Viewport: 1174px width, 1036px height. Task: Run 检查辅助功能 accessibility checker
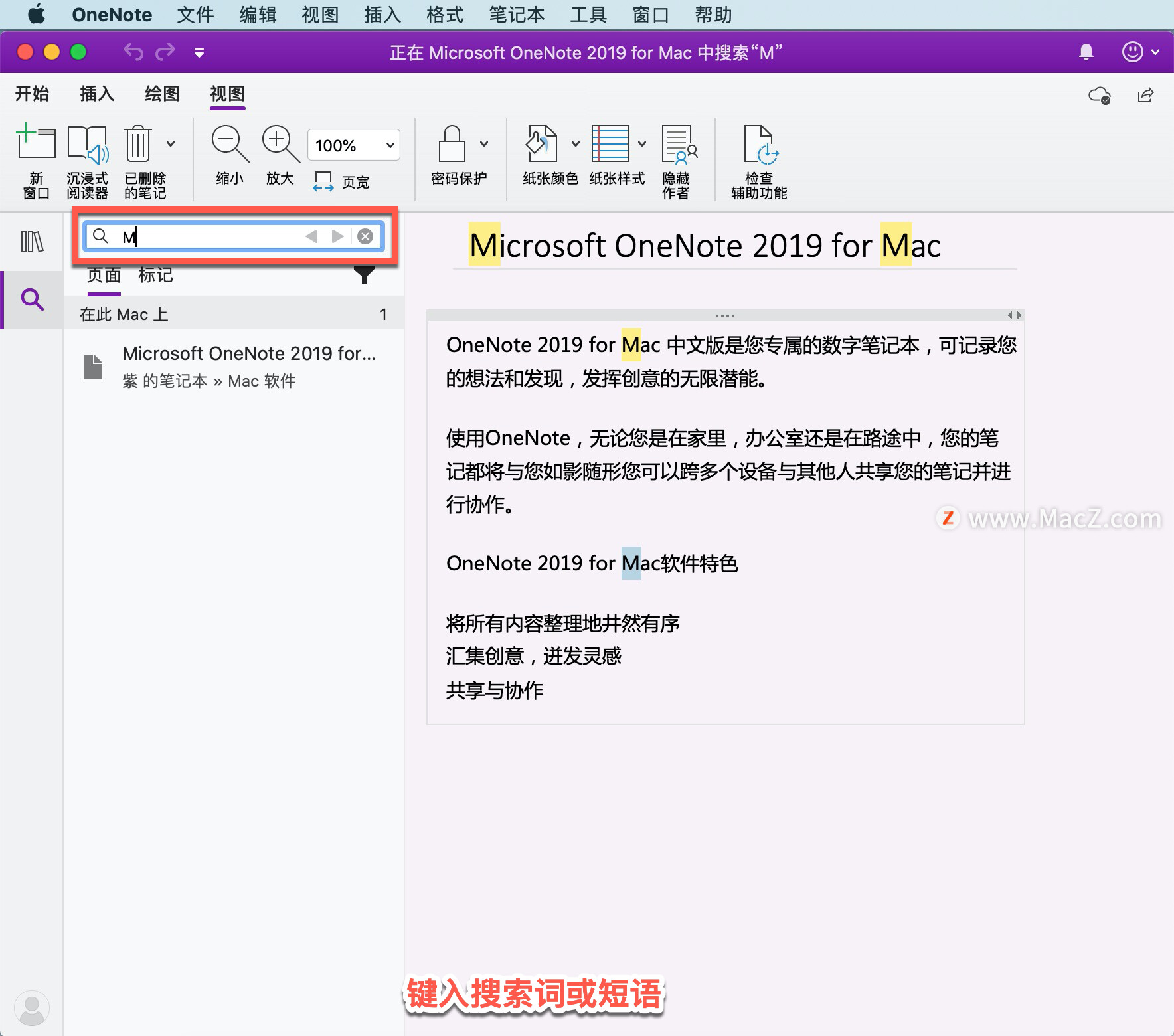point(759,161)
